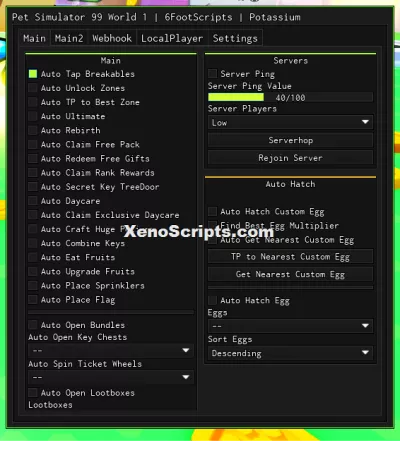Tick Find Best Egg Multiplier checkbox
The height and width of the screenshot is (462, 400).
coord(212,226)
